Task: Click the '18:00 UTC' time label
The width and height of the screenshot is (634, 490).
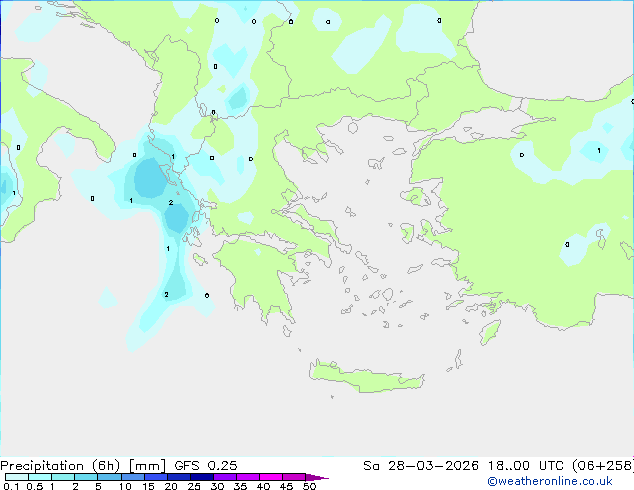Action: click(x=525, y=465)
